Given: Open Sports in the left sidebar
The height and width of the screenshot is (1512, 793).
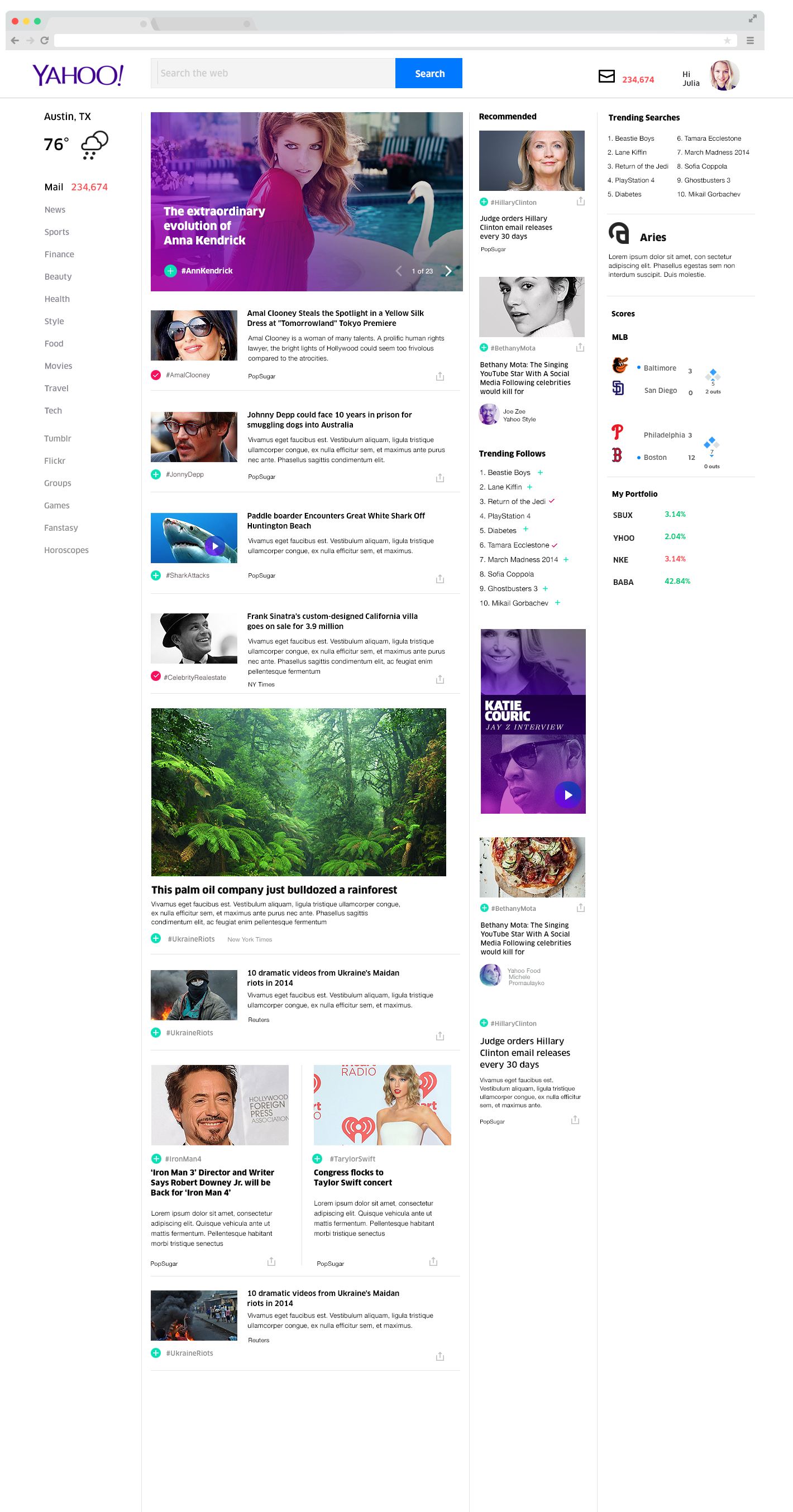Looking at the screenshot, I should (x=57, y=232).
